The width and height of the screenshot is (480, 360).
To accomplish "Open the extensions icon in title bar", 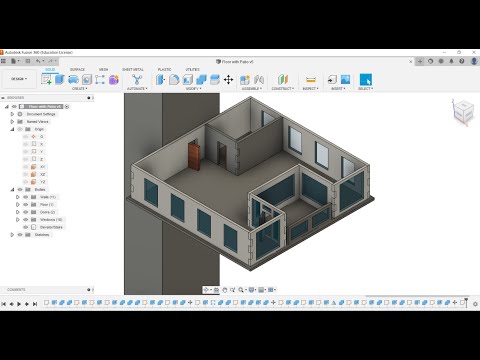I will pyautogui.click(x=430, y=61).
